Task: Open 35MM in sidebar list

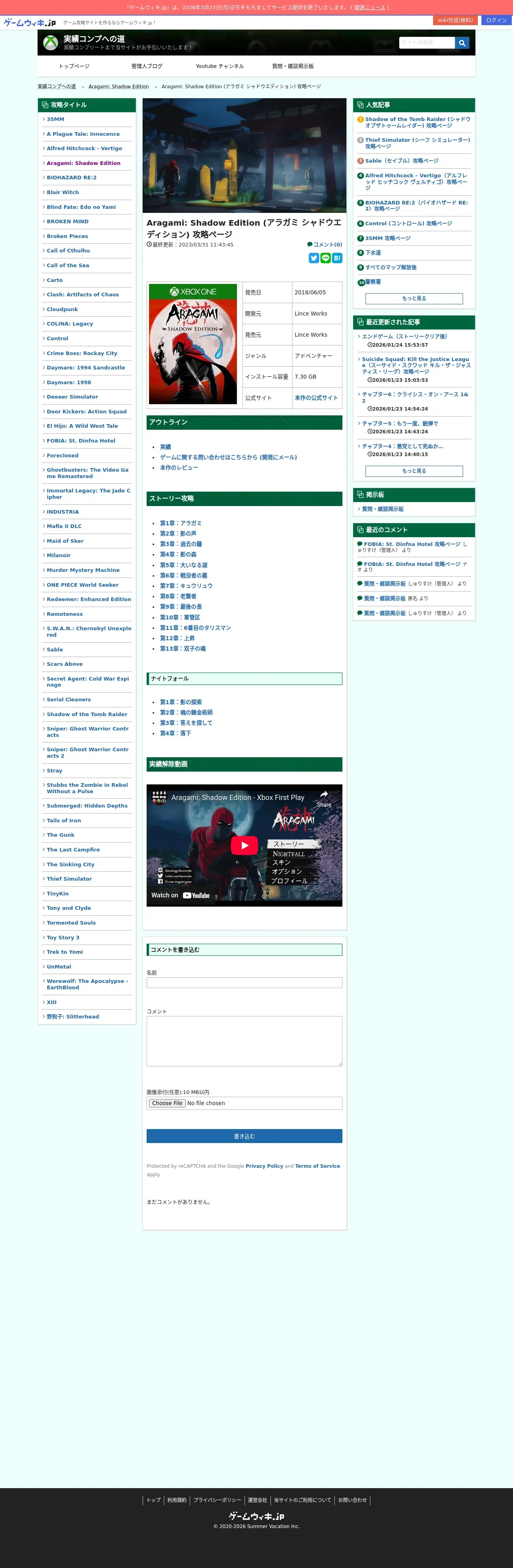Action: point(56,119)
